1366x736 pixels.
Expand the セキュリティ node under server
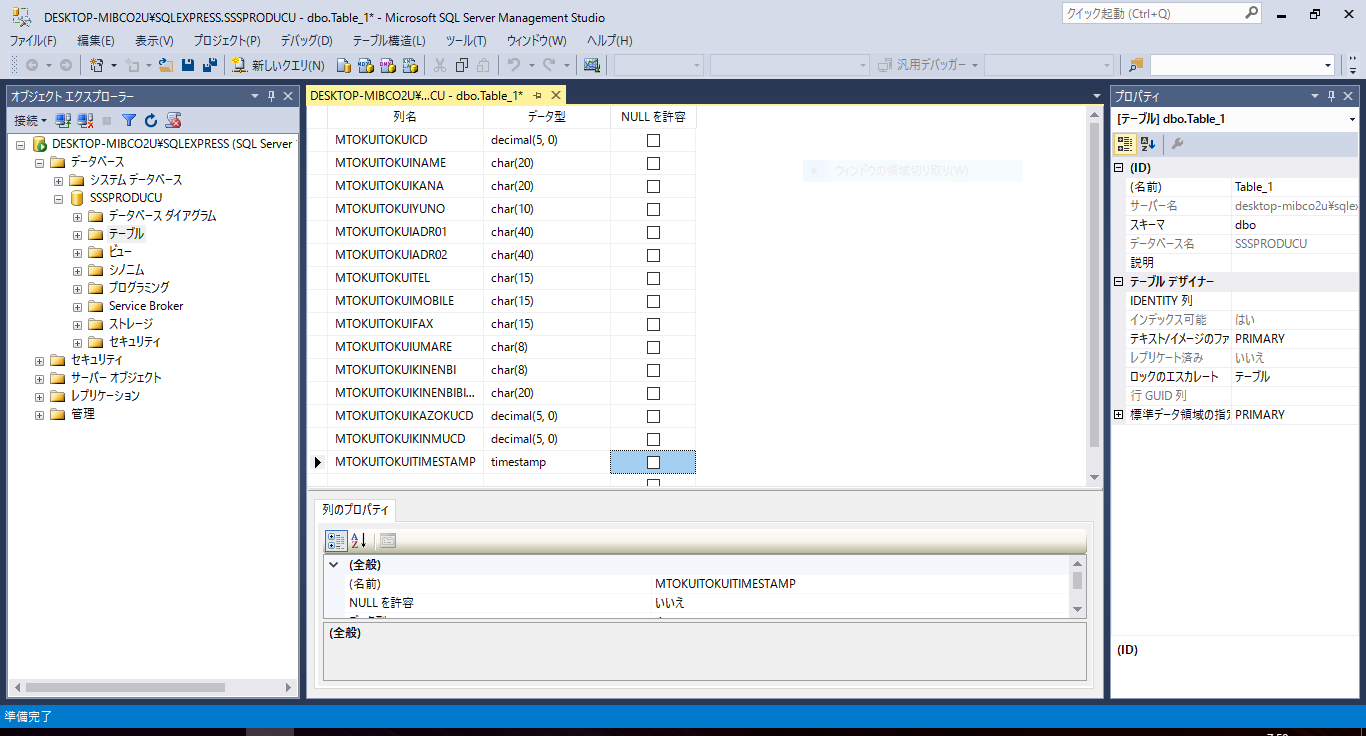click(x=40, y=360)
